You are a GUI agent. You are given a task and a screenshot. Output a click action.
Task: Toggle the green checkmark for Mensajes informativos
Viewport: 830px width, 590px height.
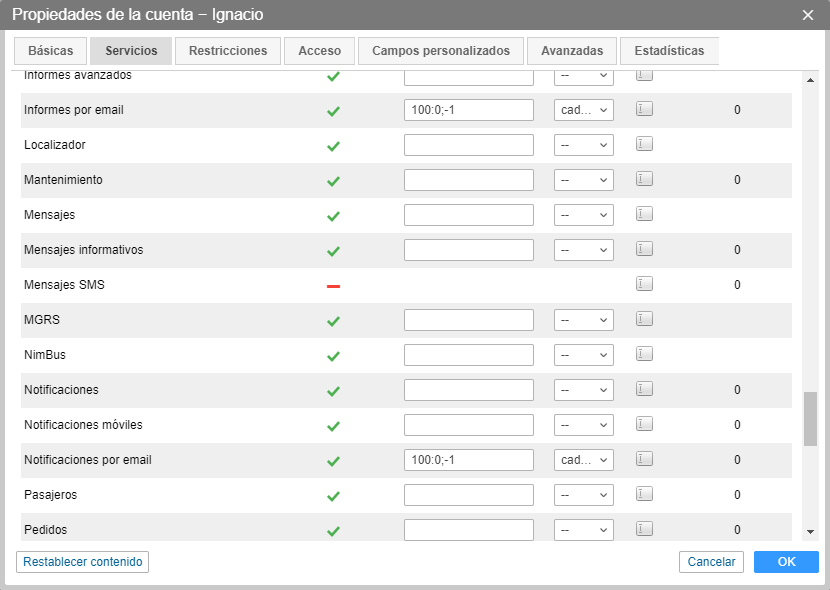334,251
